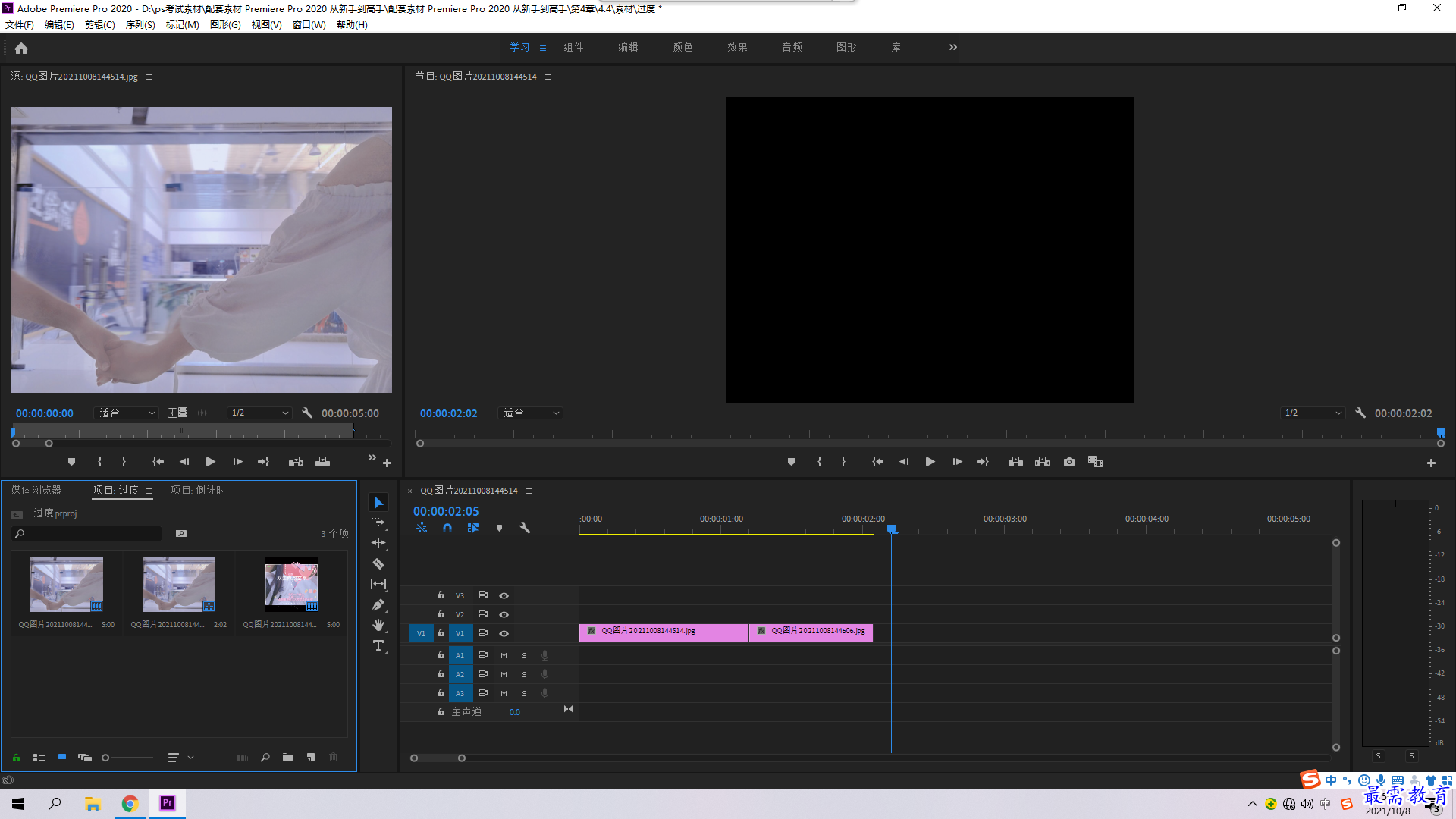This screenshot has width=1456, height=819.
Task: Switch Project panel to icon view
Action: (x=62, y=757)
